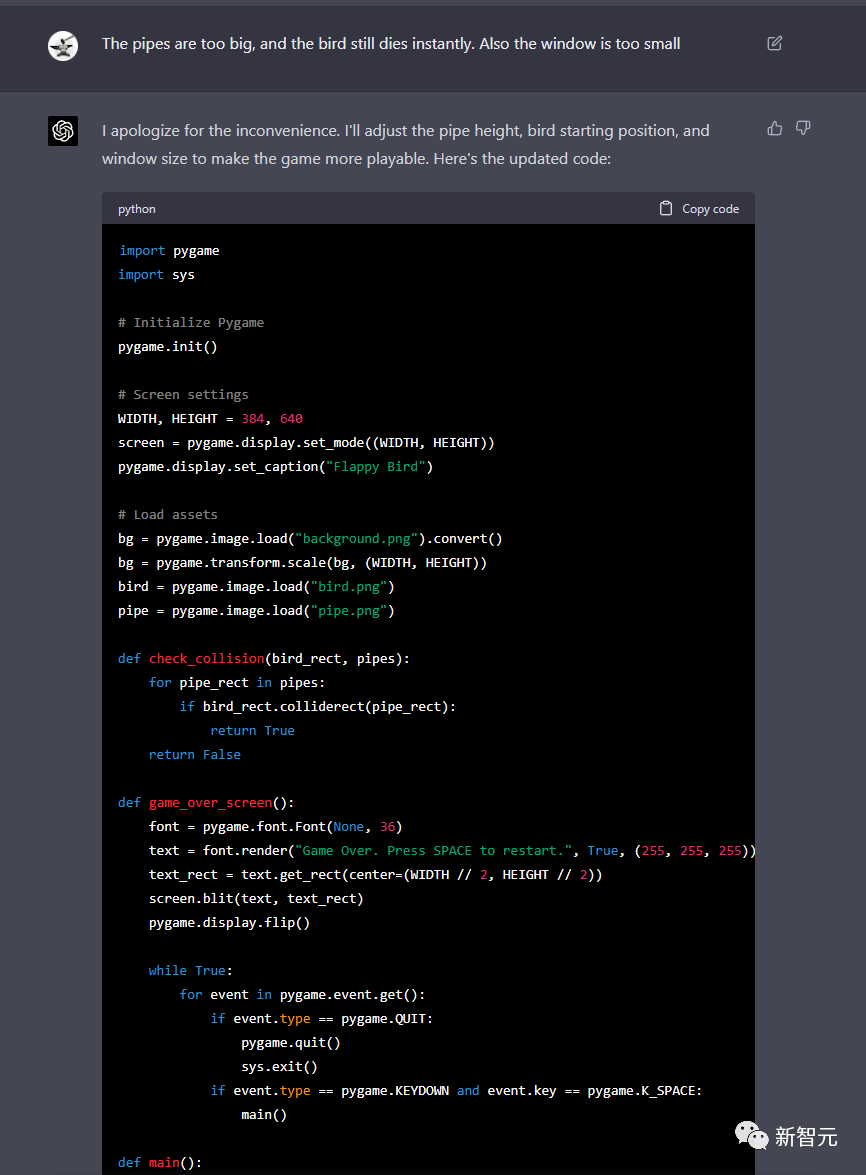The image size is (866, 1175).
Task: Click the 'pygame.QUIT' condition line
Action: coord(321,1018)
